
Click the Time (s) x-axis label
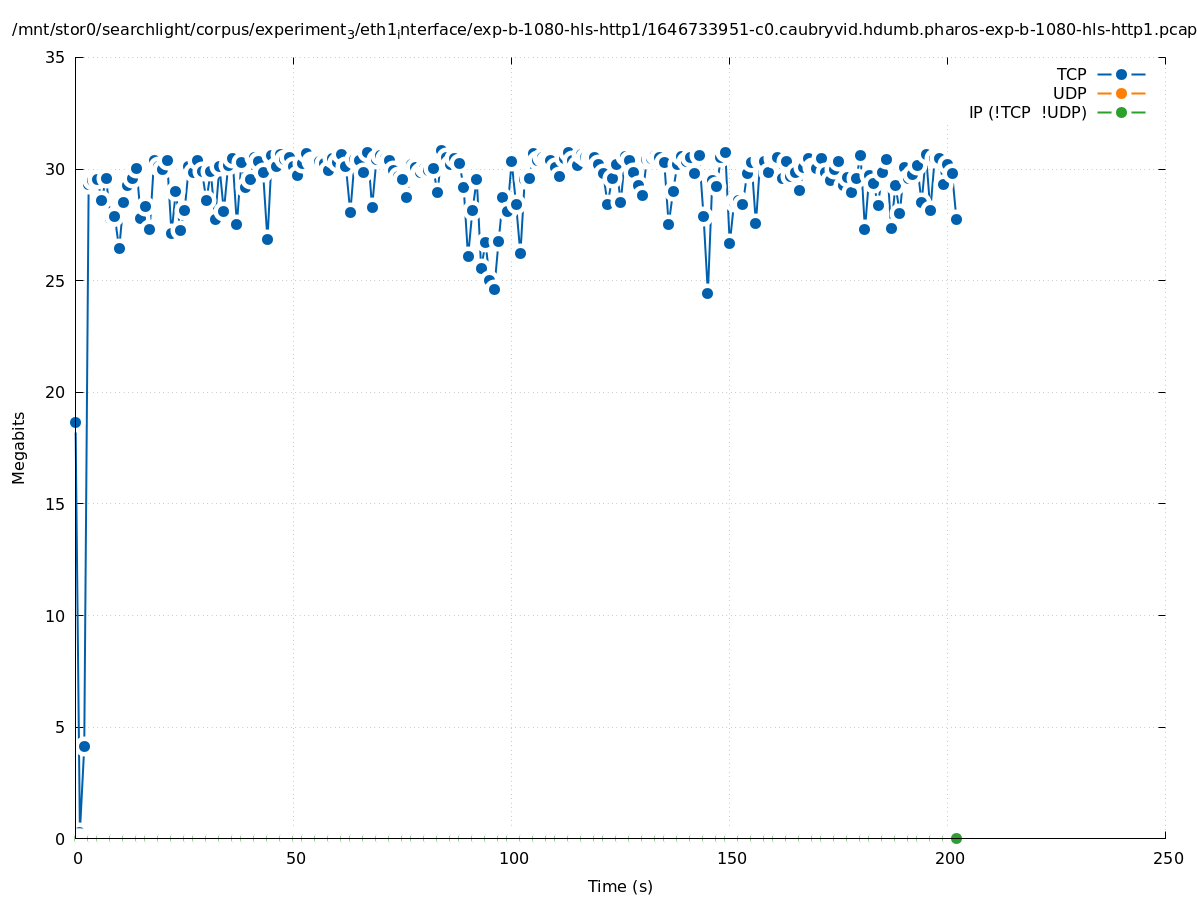(620, 886)
